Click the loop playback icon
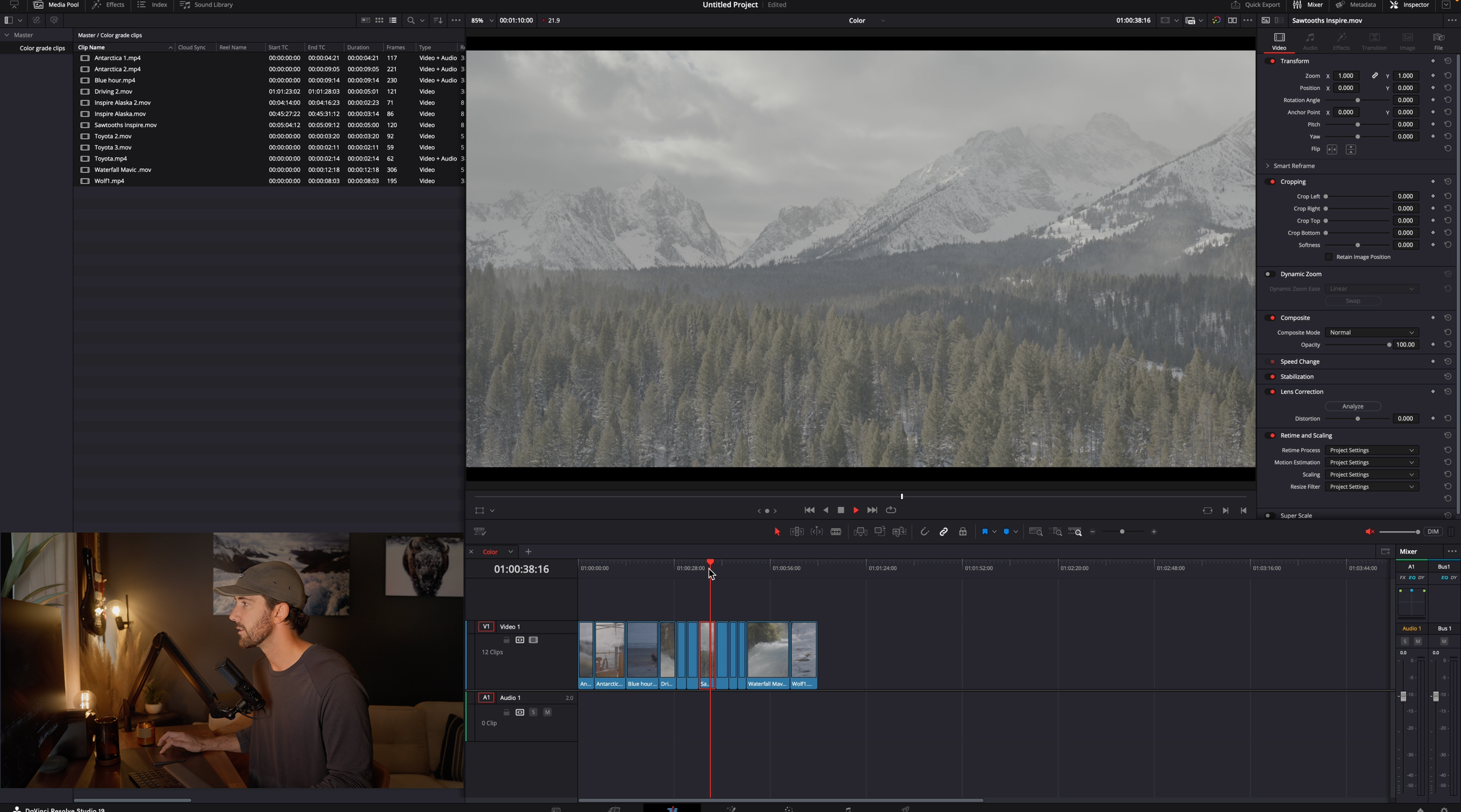The height and width of the screenshot is (812, 1461). point(891,510)
